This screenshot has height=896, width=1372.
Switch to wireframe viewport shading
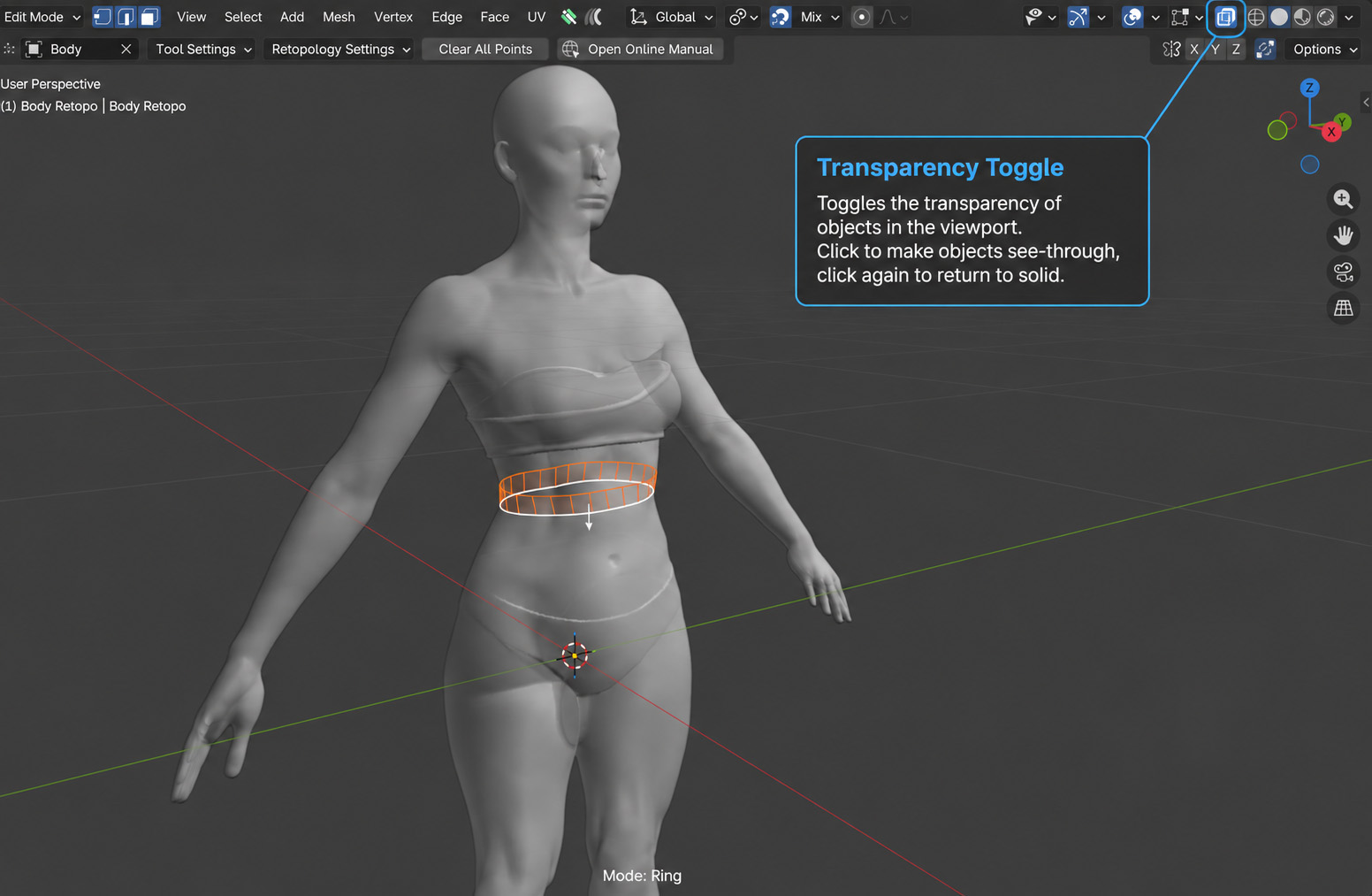tap(1256, 17)
